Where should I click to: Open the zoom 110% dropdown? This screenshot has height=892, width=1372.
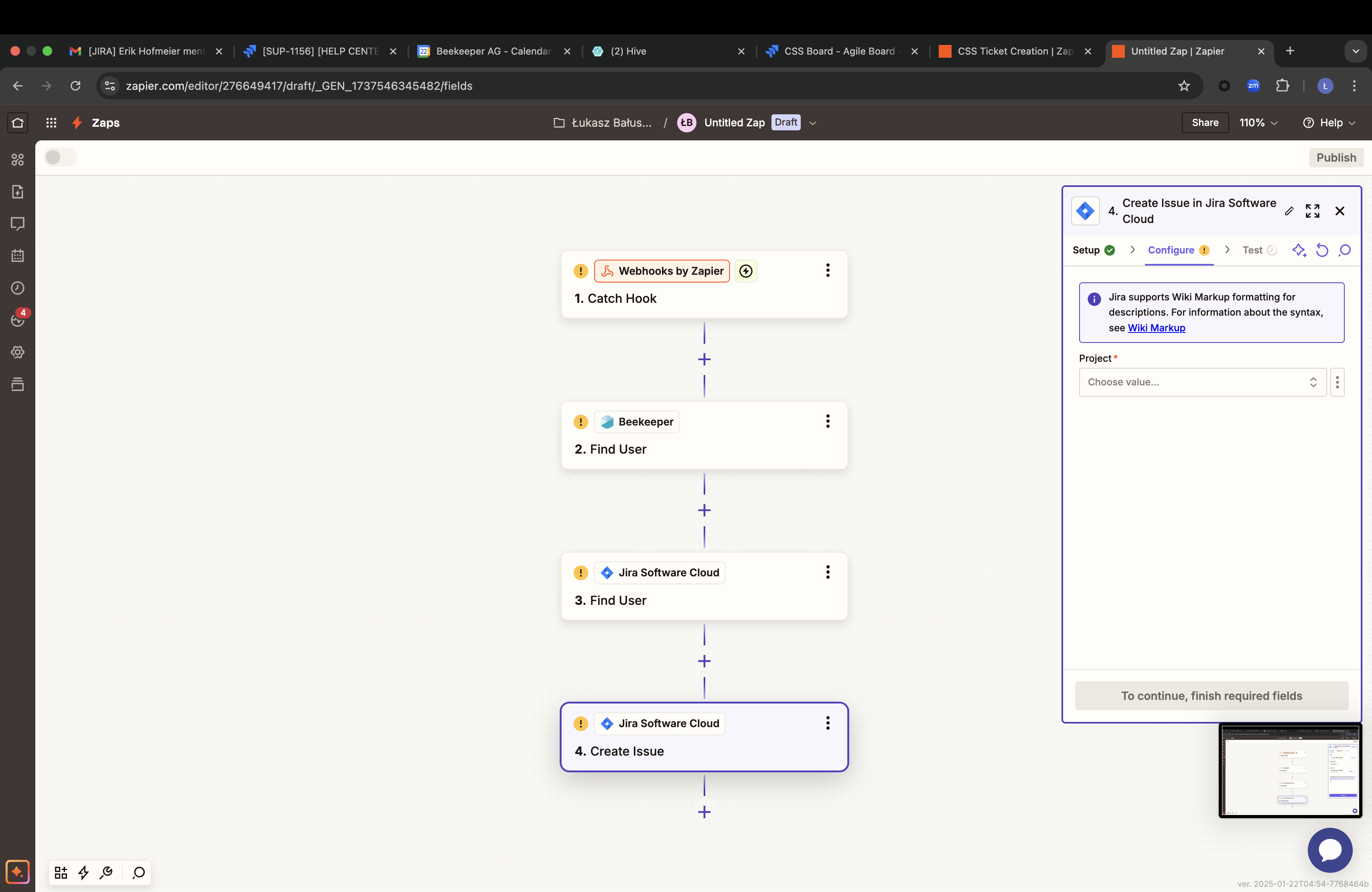point(1258,123)
